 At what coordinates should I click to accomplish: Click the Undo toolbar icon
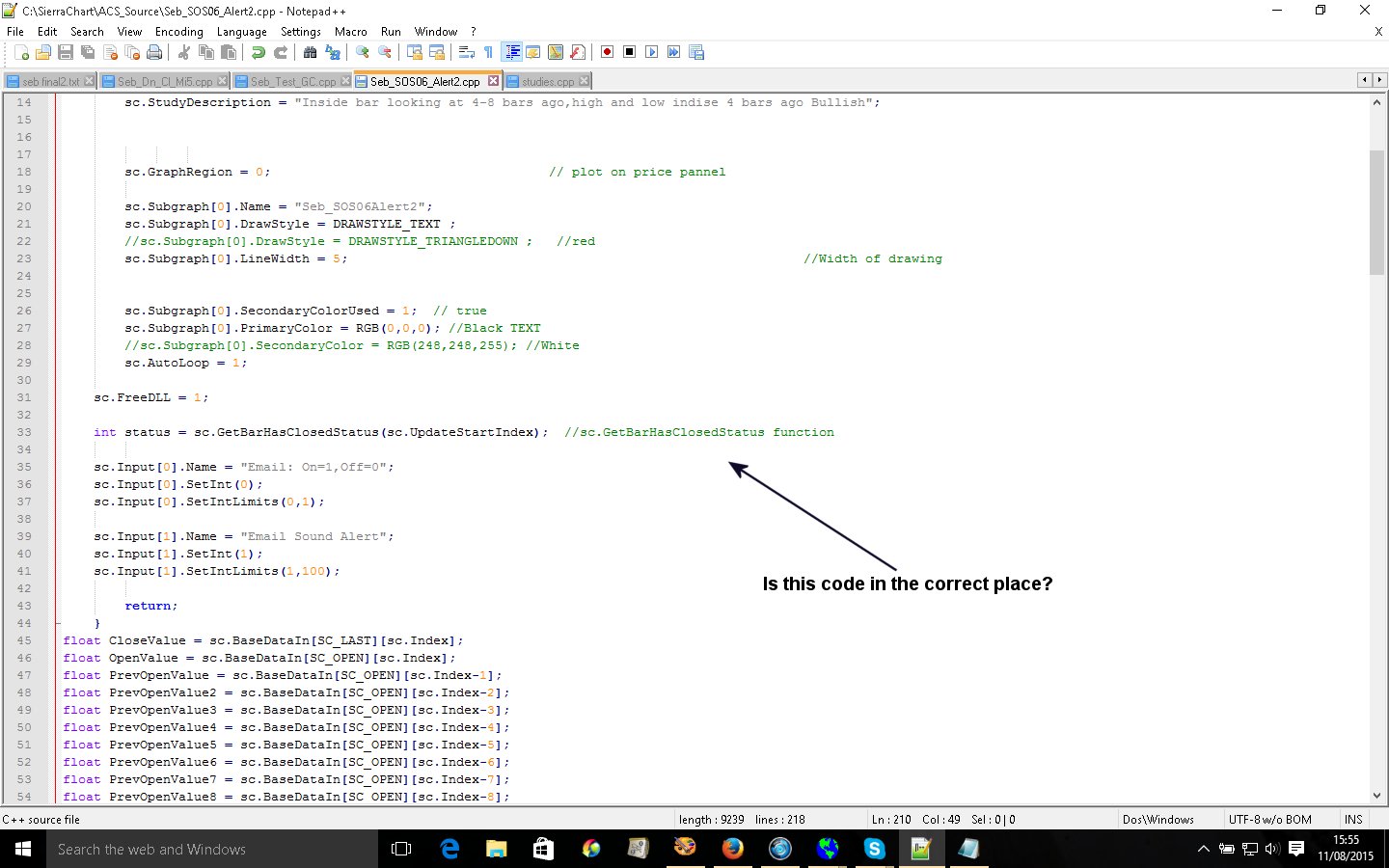point(259,52)
